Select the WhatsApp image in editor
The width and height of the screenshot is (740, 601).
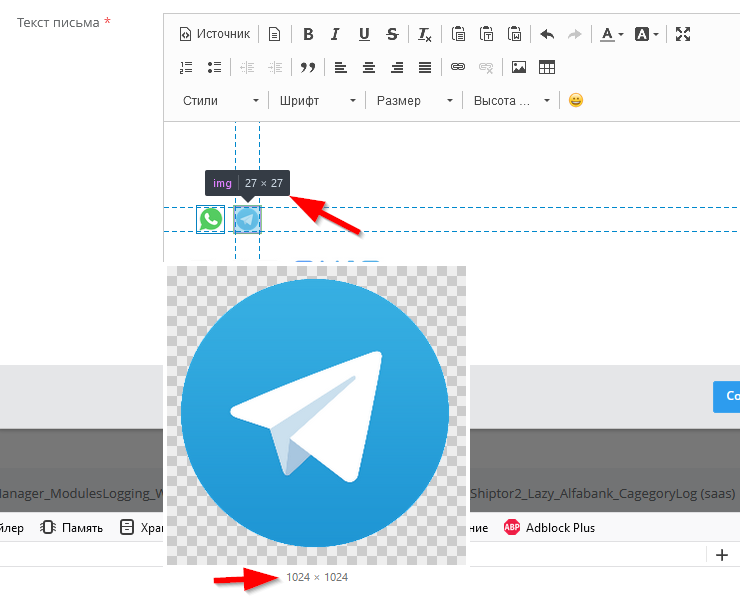click(210, 219)
